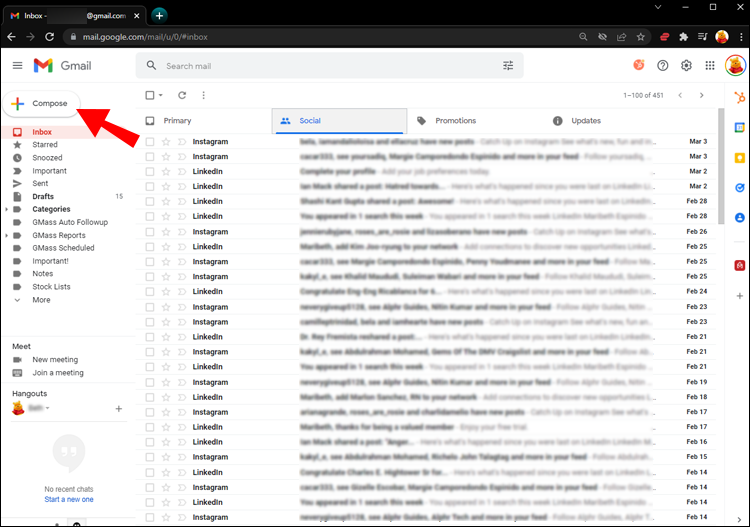Open Stock Lists label
The image size is (750, 527).
pos(51,286)
